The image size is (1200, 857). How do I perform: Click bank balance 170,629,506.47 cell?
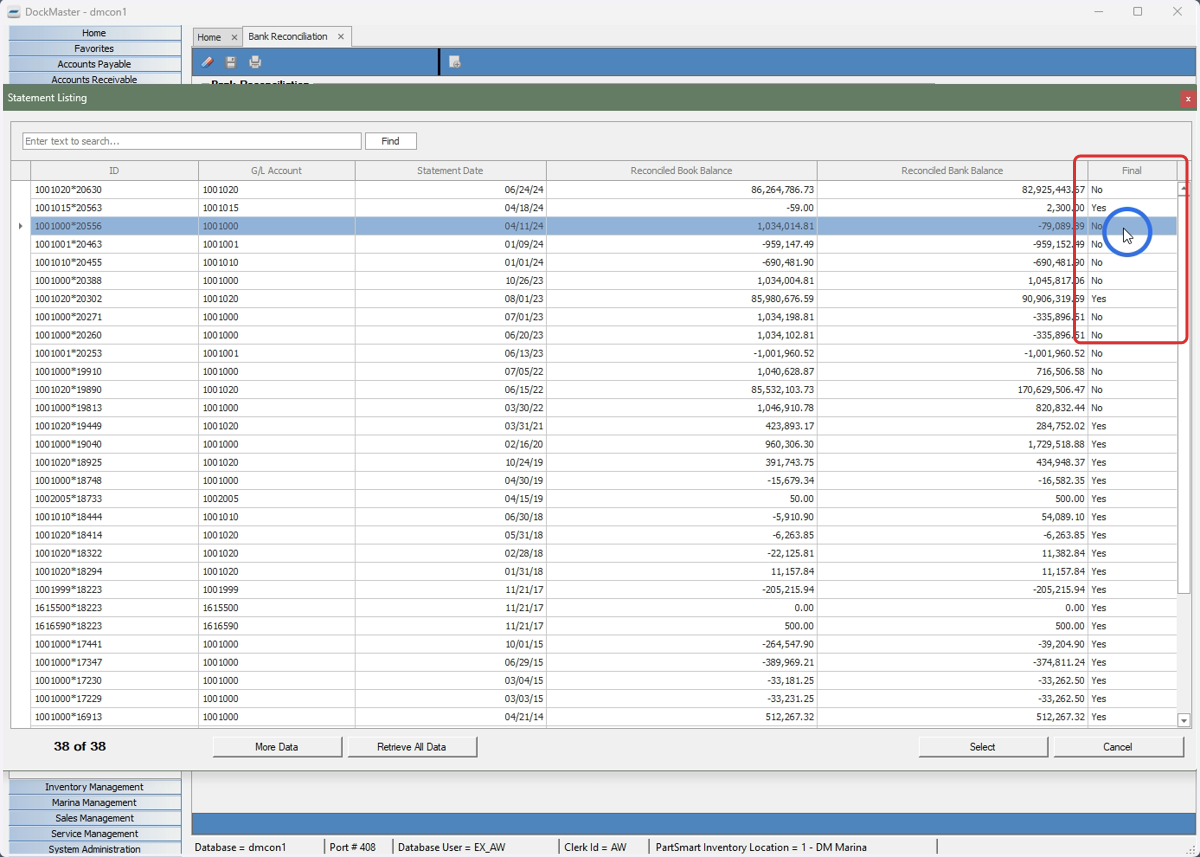(952, 390)
